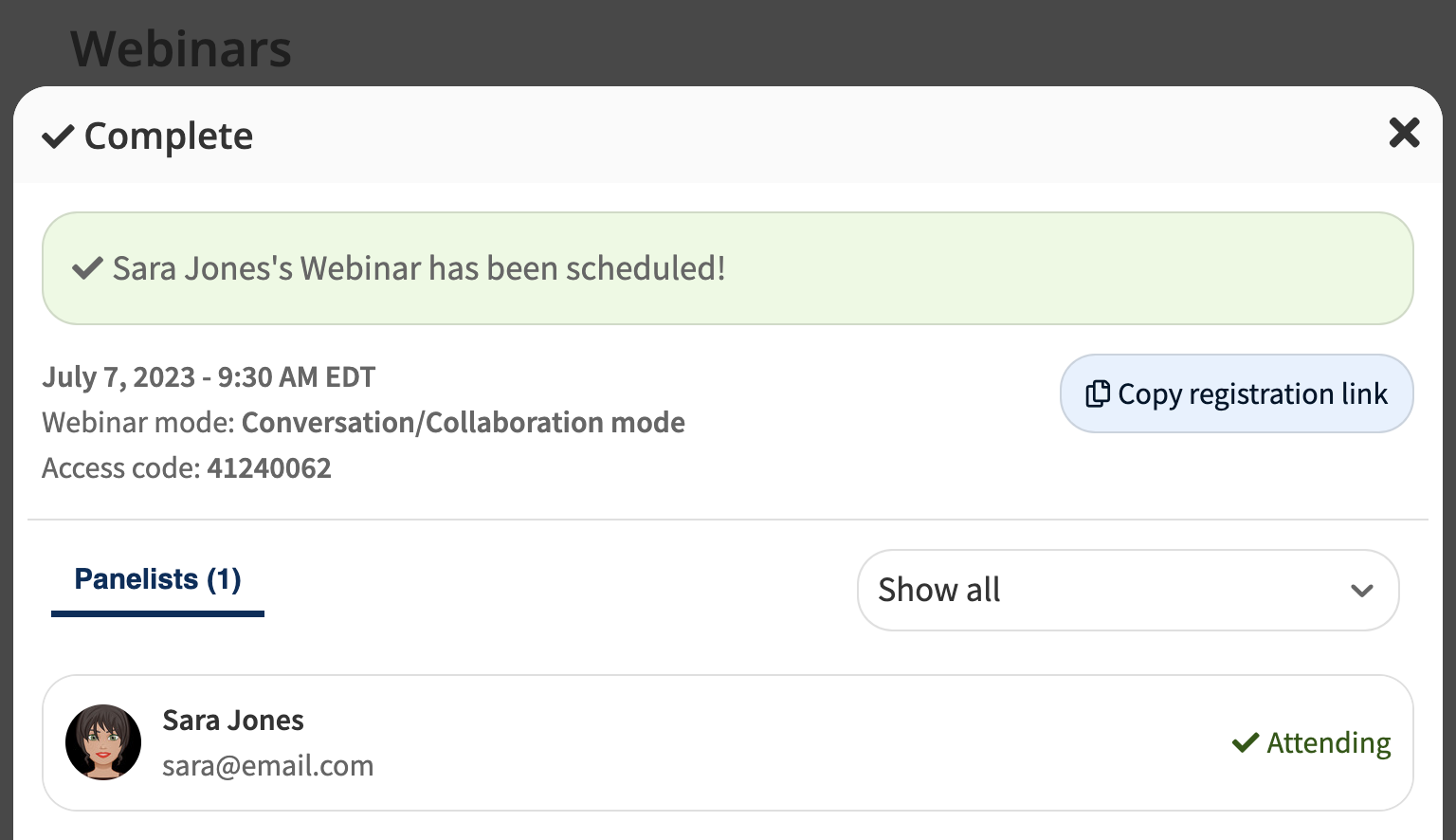Viewport: 1456px width, 840px height.
Task: Click the checkmark icon beside Complete title
Action: [x=58, y=137]
